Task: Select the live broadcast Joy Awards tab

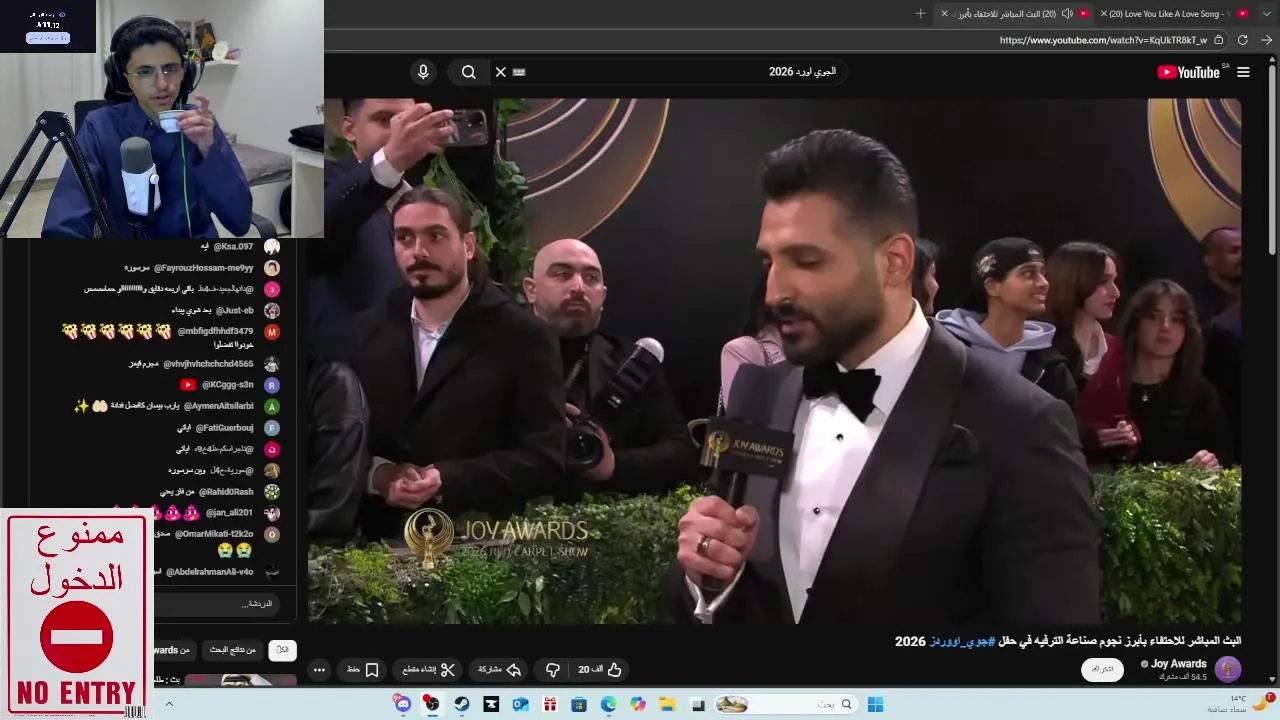Action: [1014, 13]
